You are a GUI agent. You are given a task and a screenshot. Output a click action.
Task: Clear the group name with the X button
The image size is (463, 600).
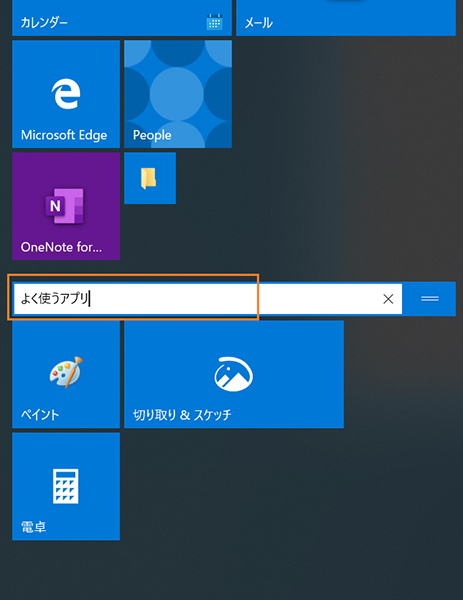[388, 299]
